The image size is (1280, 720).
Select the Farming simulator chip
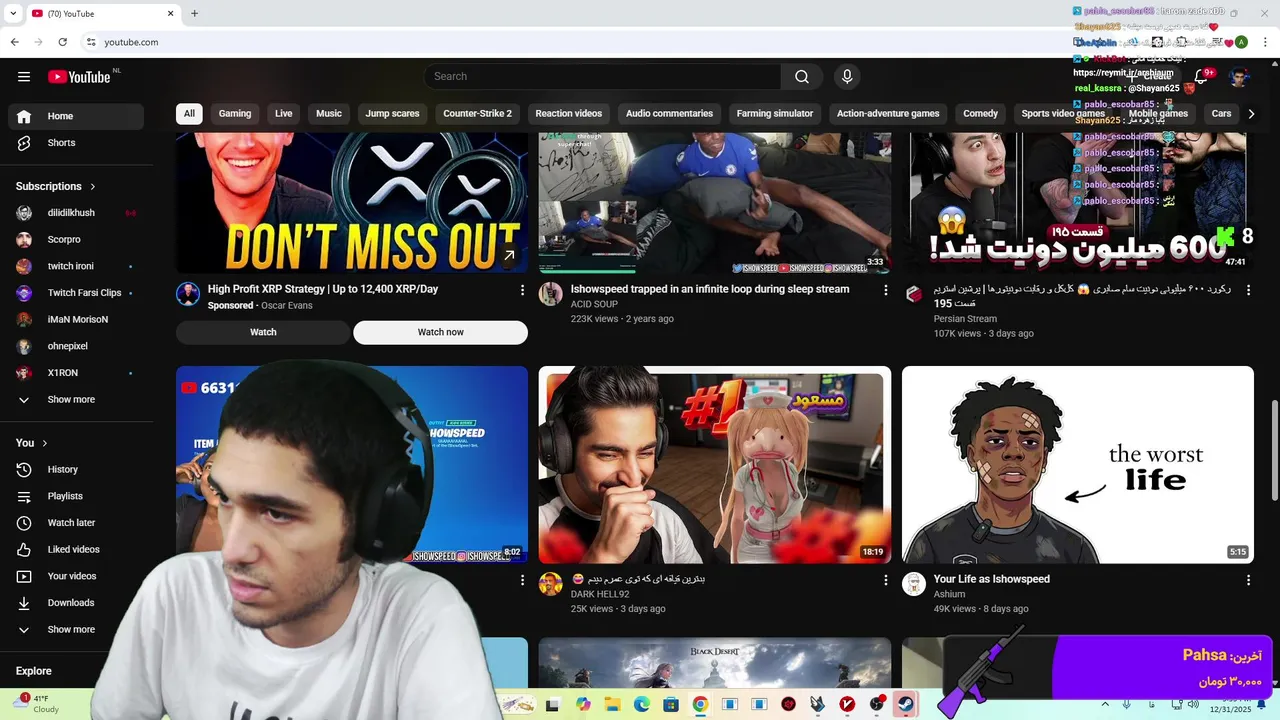coord(775,114)
